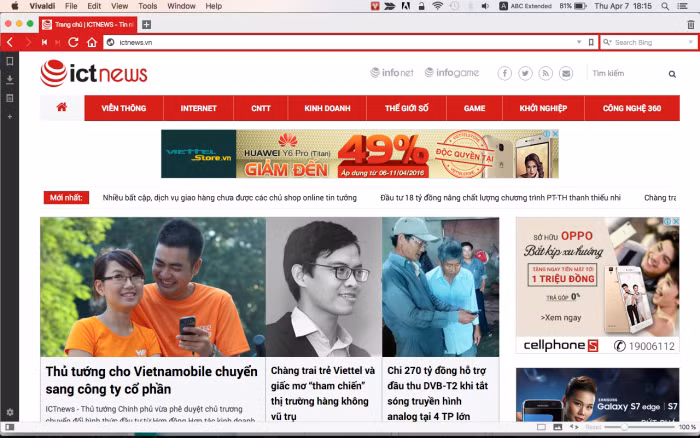
Task: Open the KINH DOANH section
Action: click(x=327, y=108)
